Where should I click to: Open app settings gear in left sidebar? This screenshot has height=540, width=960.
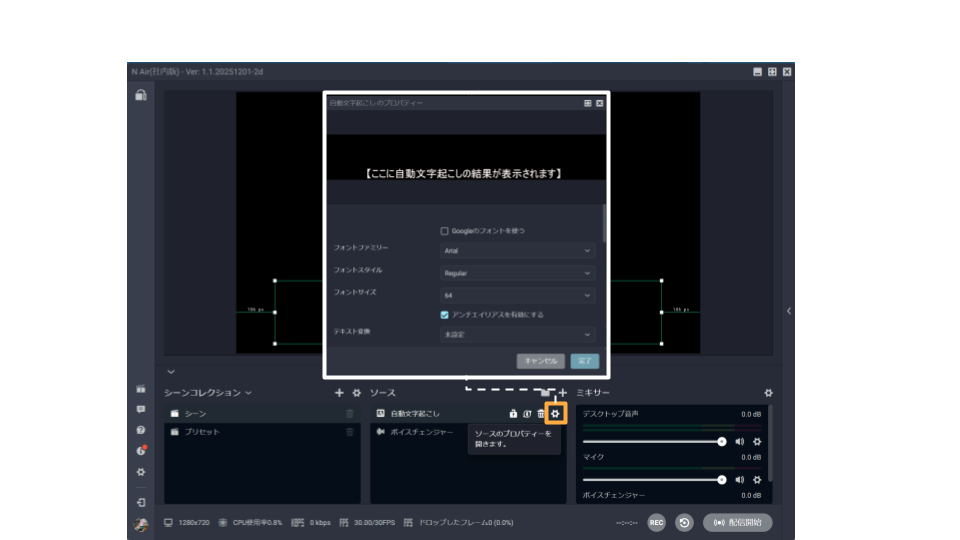click(141, 472)
